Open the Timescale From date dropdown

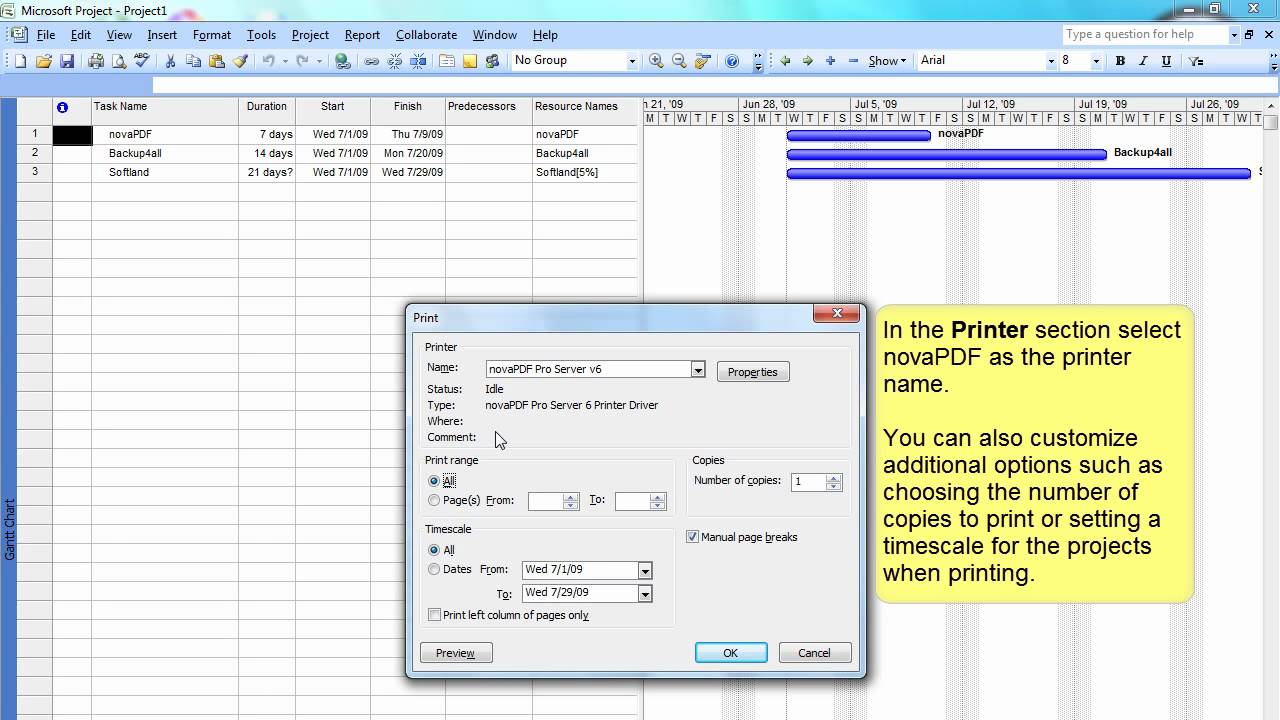pos(645,570)
